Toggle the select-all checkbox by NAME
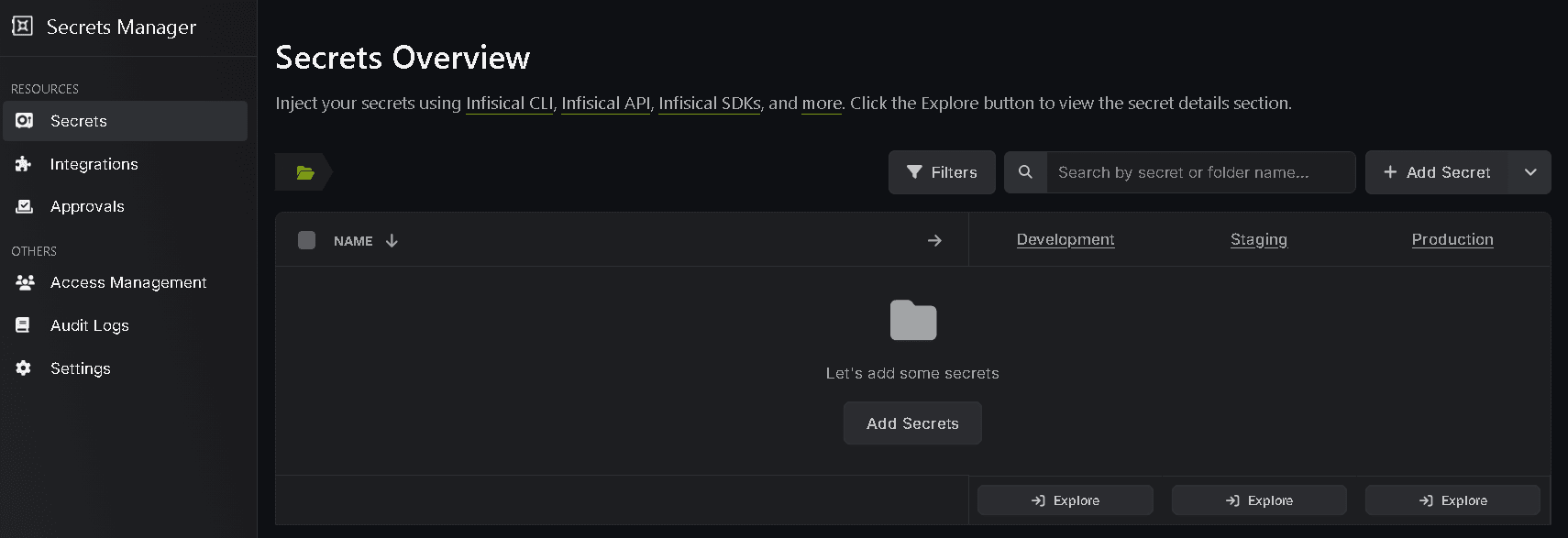The height and width of the screenshot is (538, 1568). point(307,240)
